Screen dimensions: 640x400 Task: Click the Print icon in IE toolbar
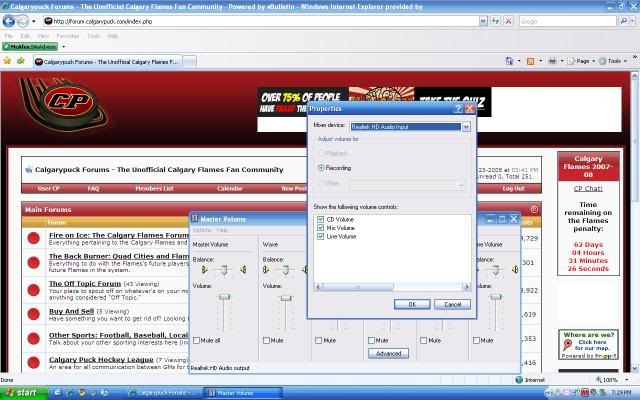(x=552, y=61)
